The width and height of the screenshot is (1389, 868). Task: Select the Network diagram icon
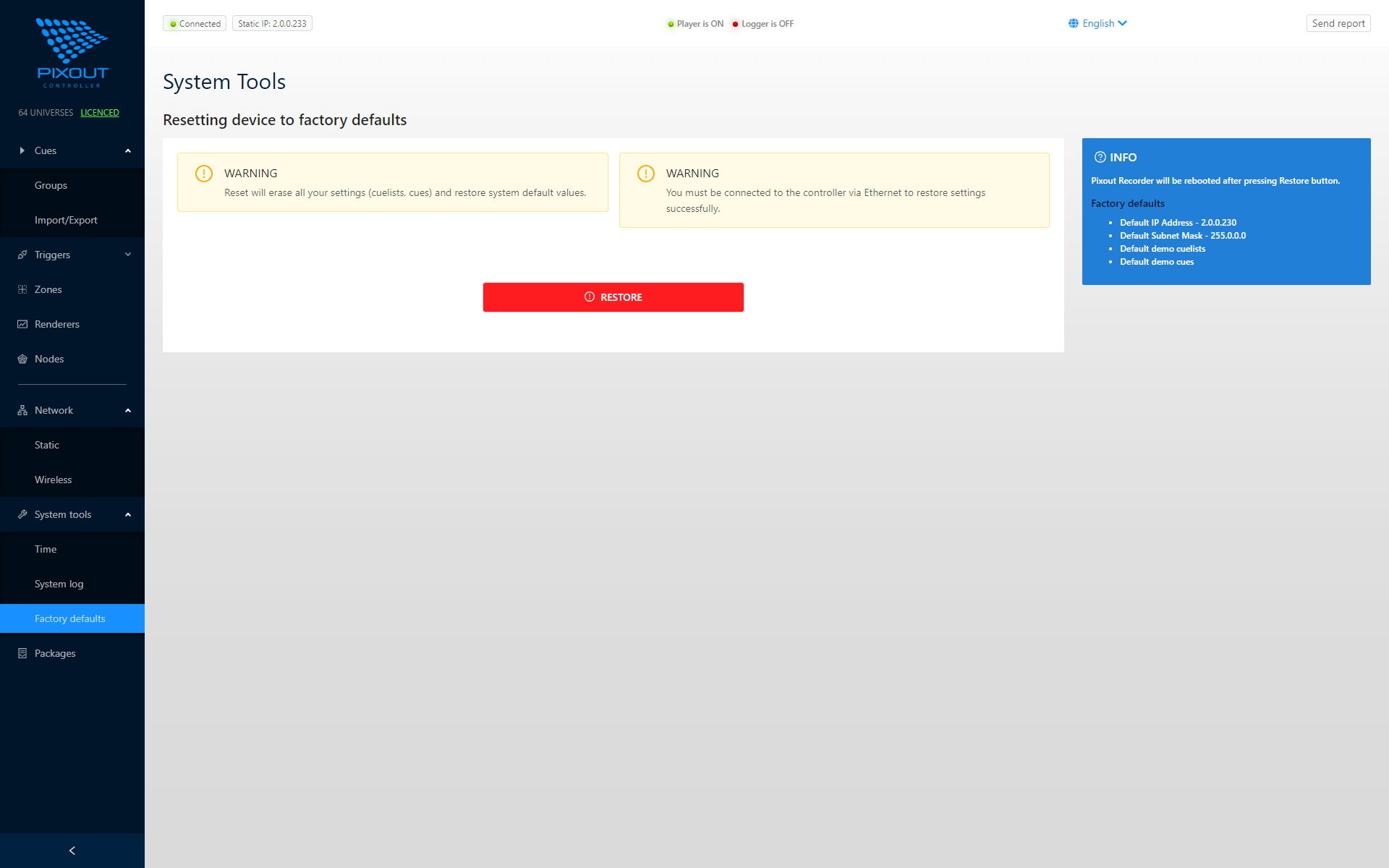[21, 410]
